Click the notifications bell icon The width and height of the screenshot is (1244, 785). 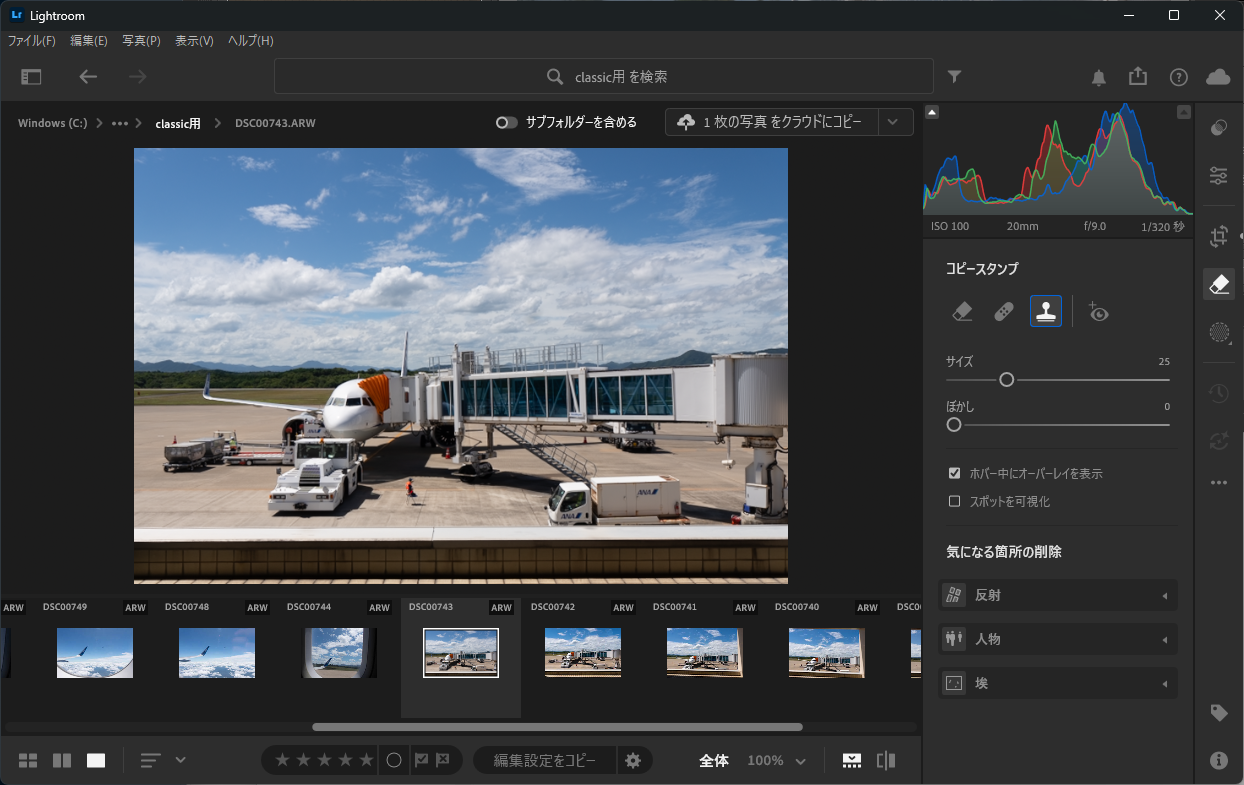[1099, 77]
